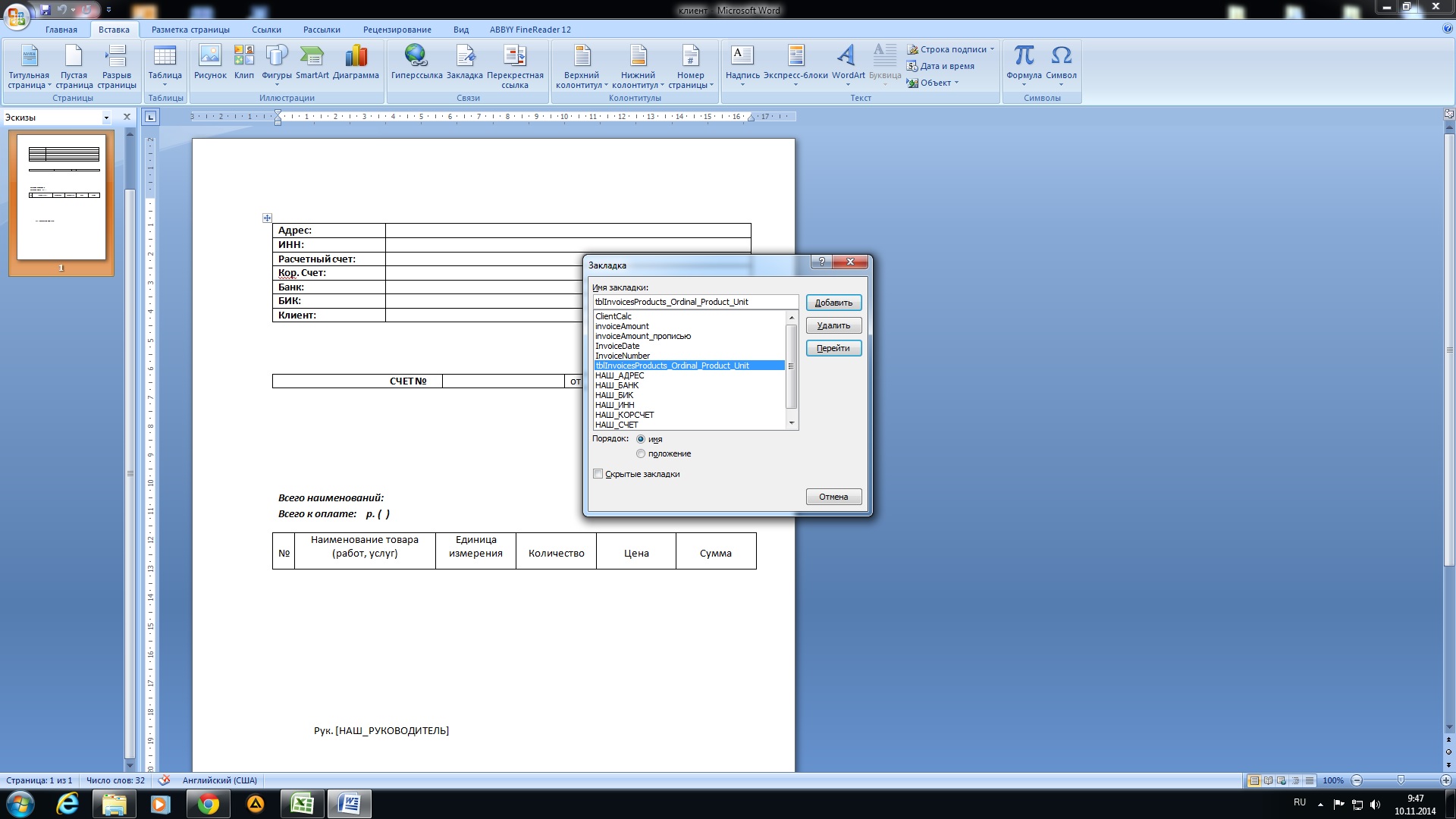Image resolution: width=1456 pixels, height=819 pixels.
Task: Switch to the Главная ribbon tab
Action: pyautogui.click(x=61, y=30)
